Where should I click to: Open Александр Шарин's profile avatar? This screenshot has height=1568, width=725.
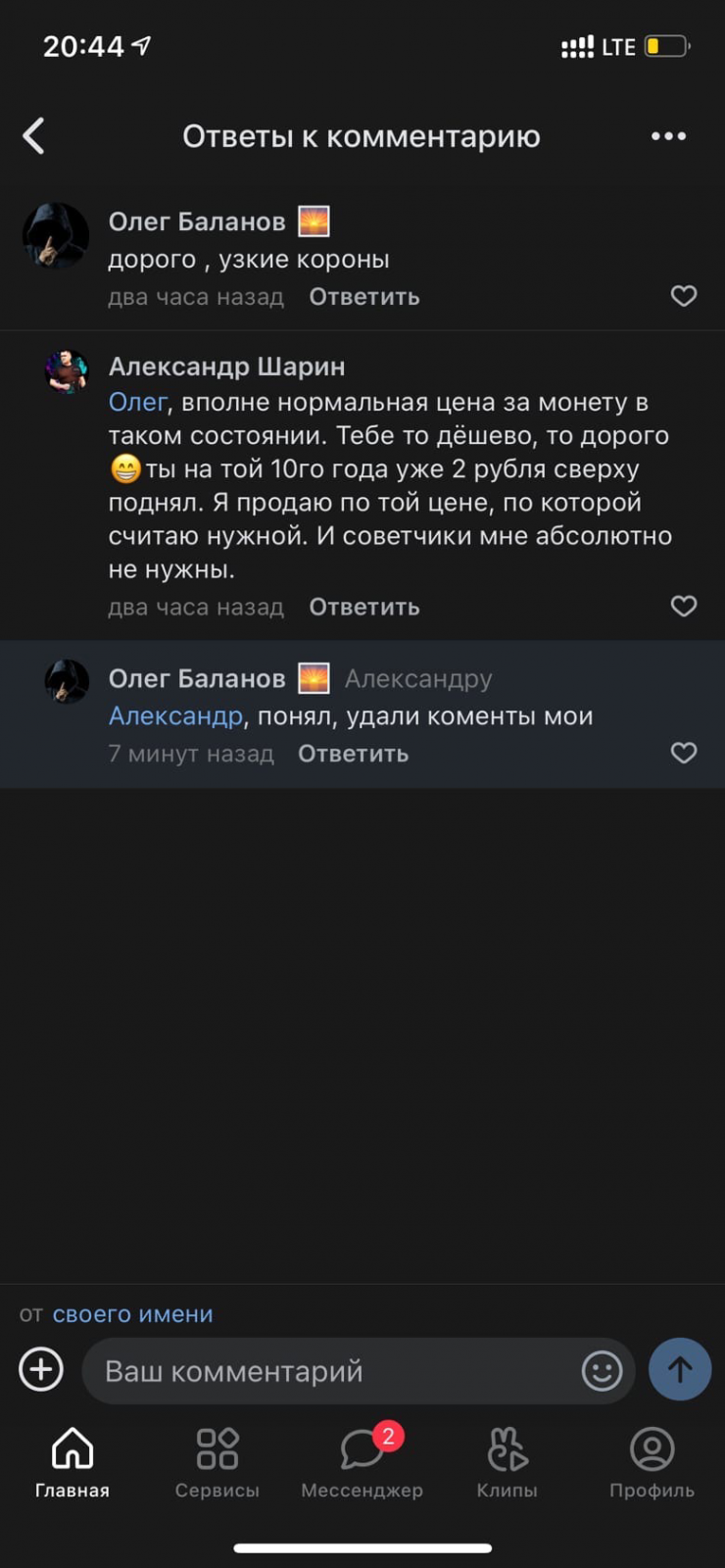click(x=67, y=371)
